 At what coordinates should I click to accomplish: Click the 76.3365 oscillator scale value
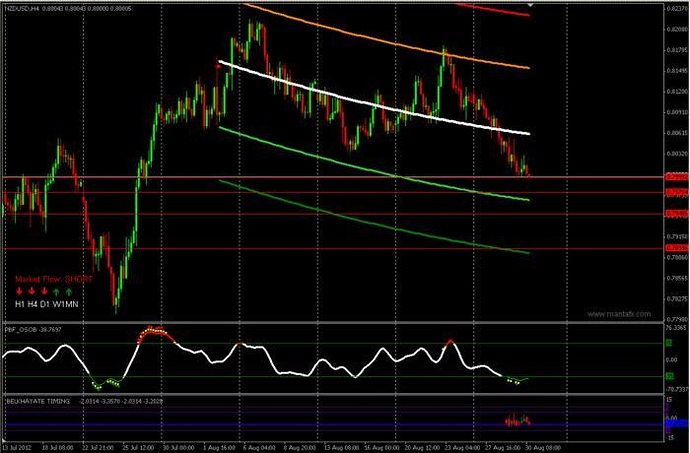[x=677, y=328]
